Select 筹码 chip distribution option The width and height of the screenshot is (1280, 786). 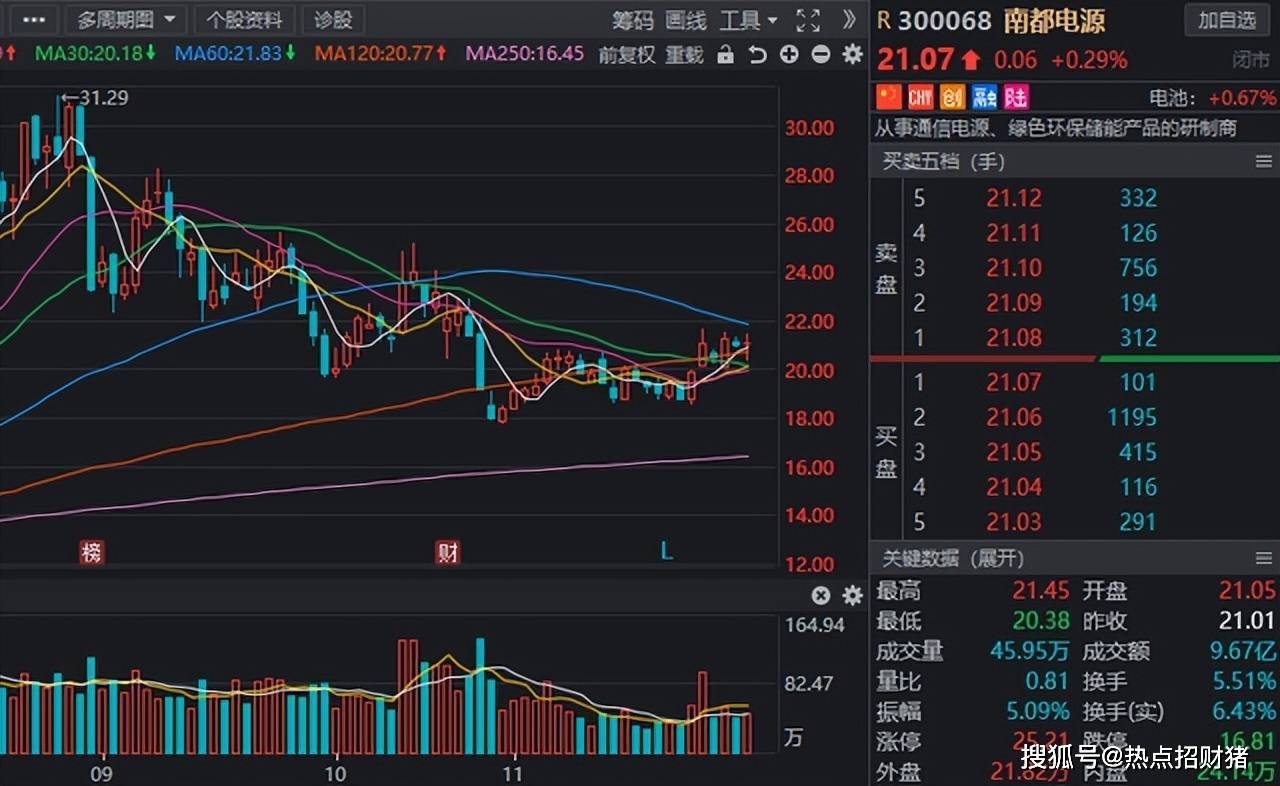point(633,20)
